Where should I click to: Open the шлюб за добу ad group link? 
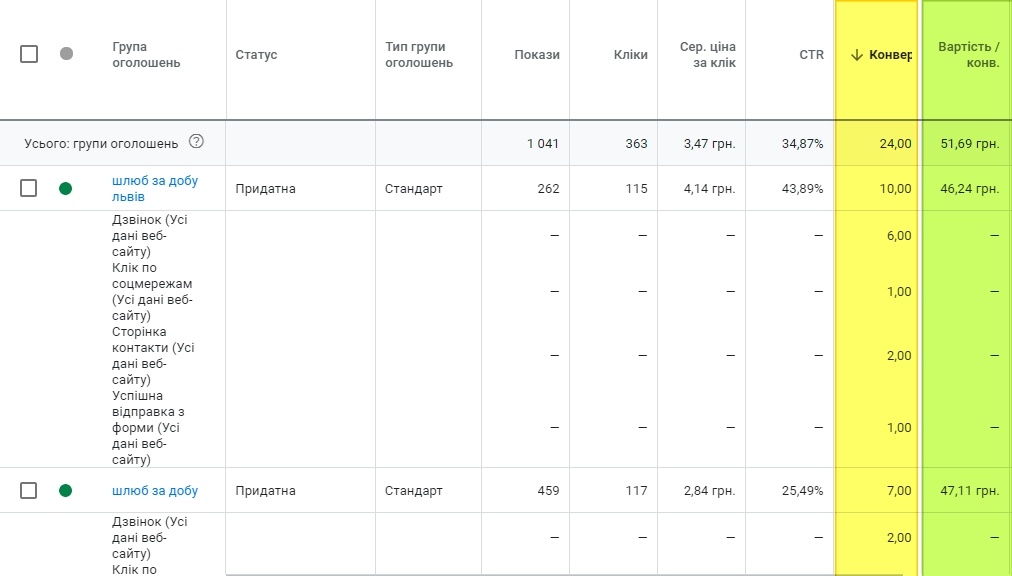click(154, 491)
